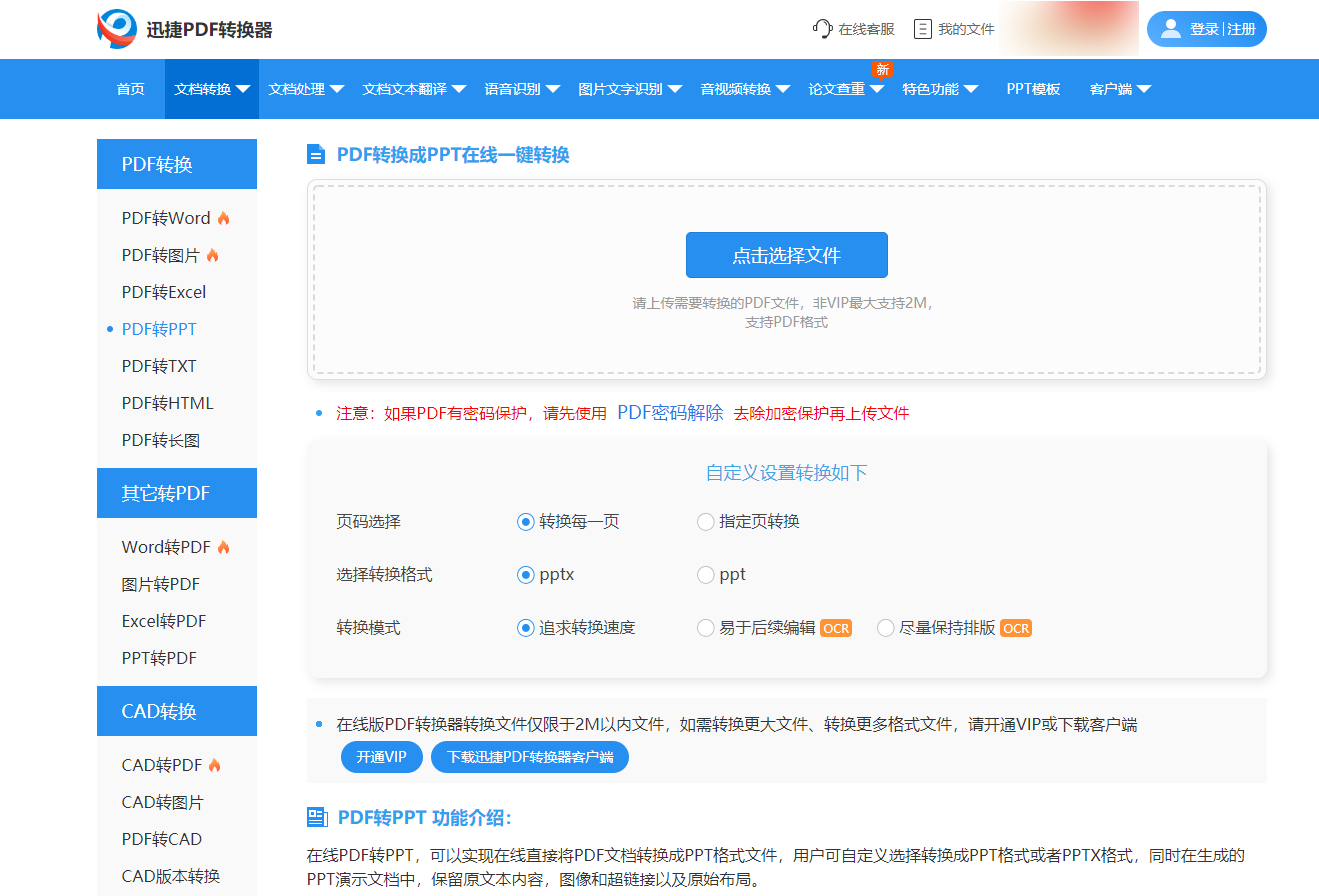The height and width of the screenshot is (896, 1319).
Task: Select 易于后续编辑 conversion mode
Action: 706,628
